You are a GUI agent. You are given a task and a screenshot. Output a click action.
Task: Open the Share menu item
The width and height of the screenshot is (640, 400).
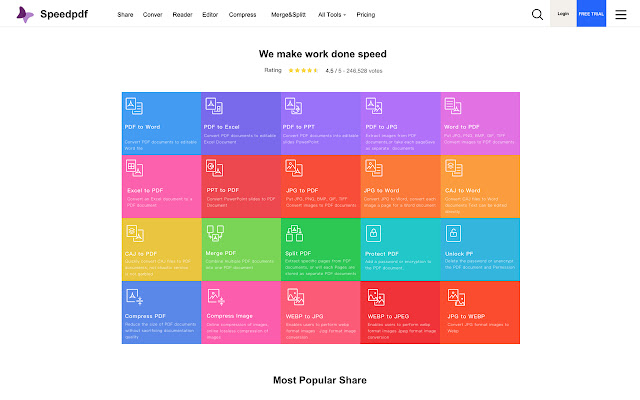[125, 15]
